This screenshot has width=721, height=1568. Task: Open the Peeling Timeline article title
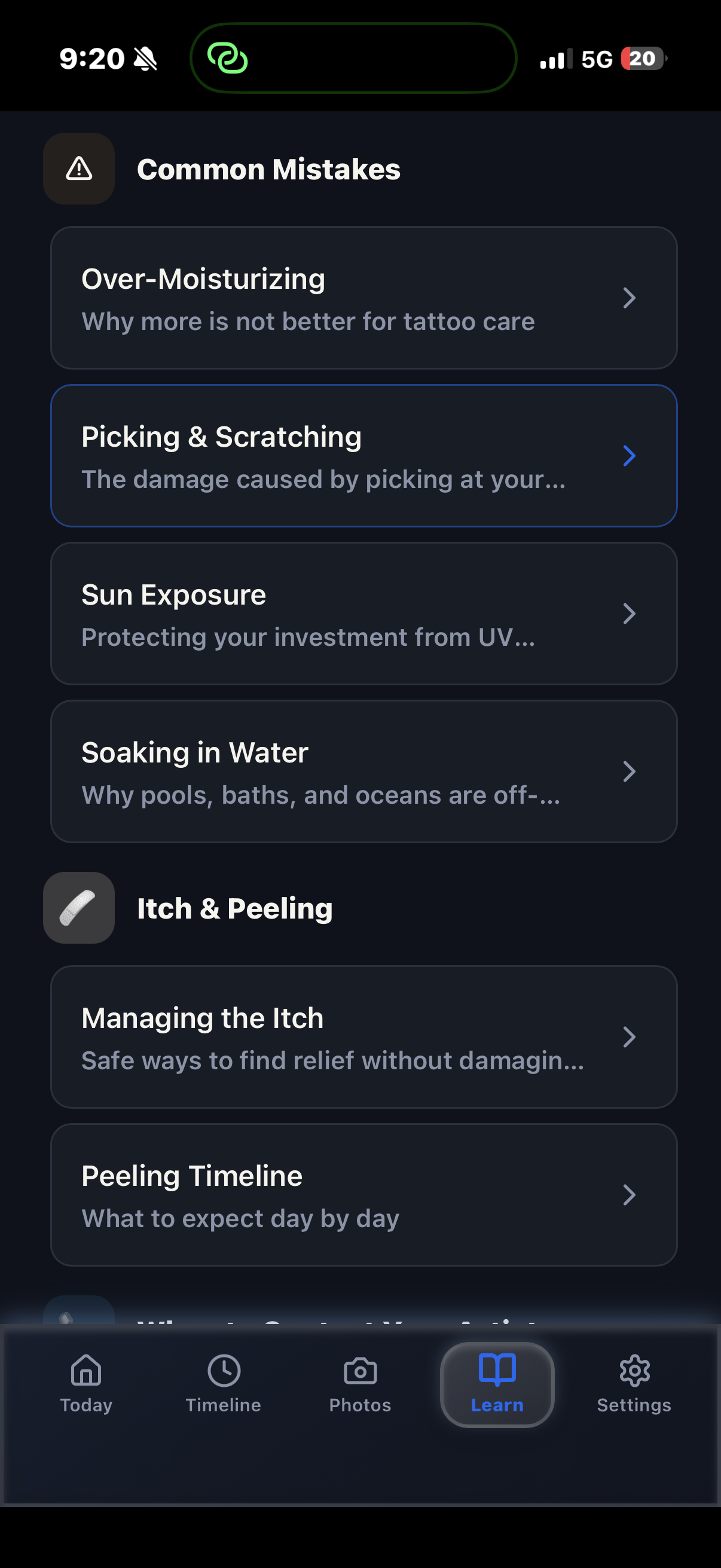[192, 1176]
